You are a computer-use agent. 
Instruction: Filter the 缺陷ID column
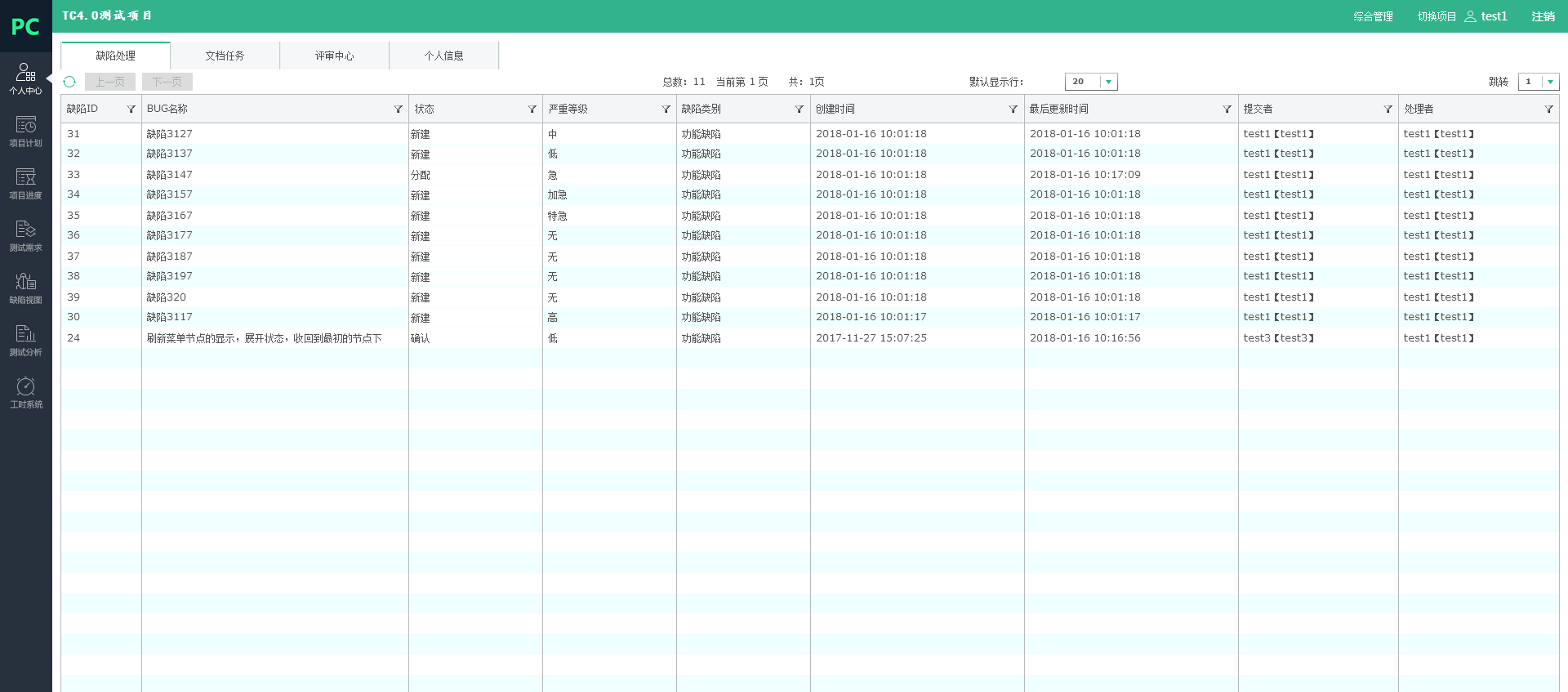click(x=131, y=109)
